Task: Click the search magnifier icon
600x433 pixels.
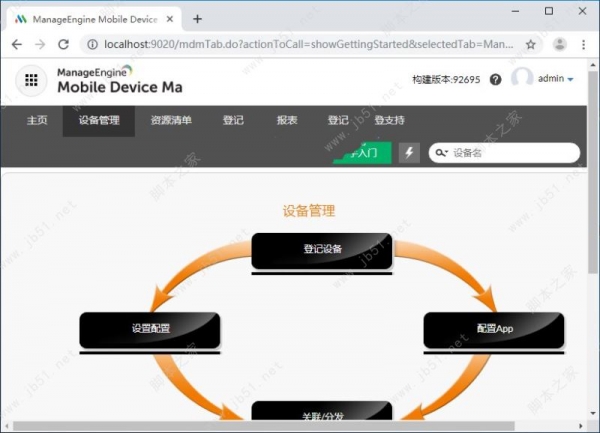Action: pos(439,153)
